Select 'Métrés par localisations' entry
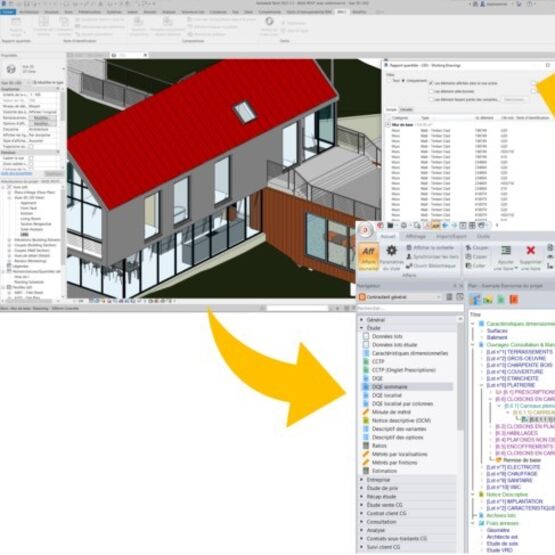555x555 pixels. pyautogui.click(x=400, y=454)
